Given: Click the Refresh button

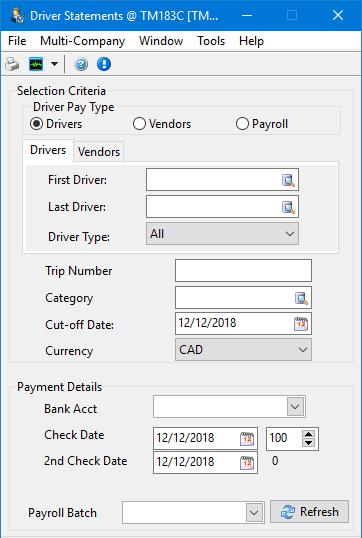Looking at the screenshot, I should point(310,512).
